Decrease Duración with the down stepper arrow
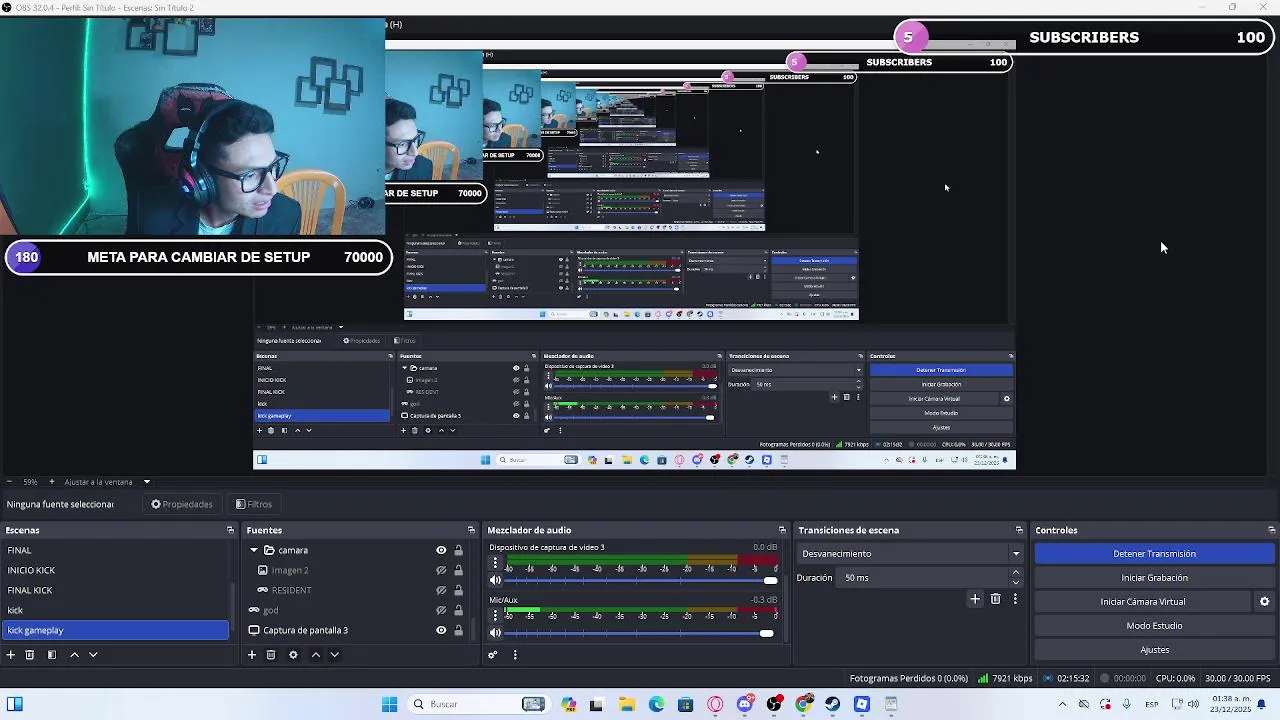Image resolution: width=1280 pixels, height=720 pixels. tap(1016, 582)
